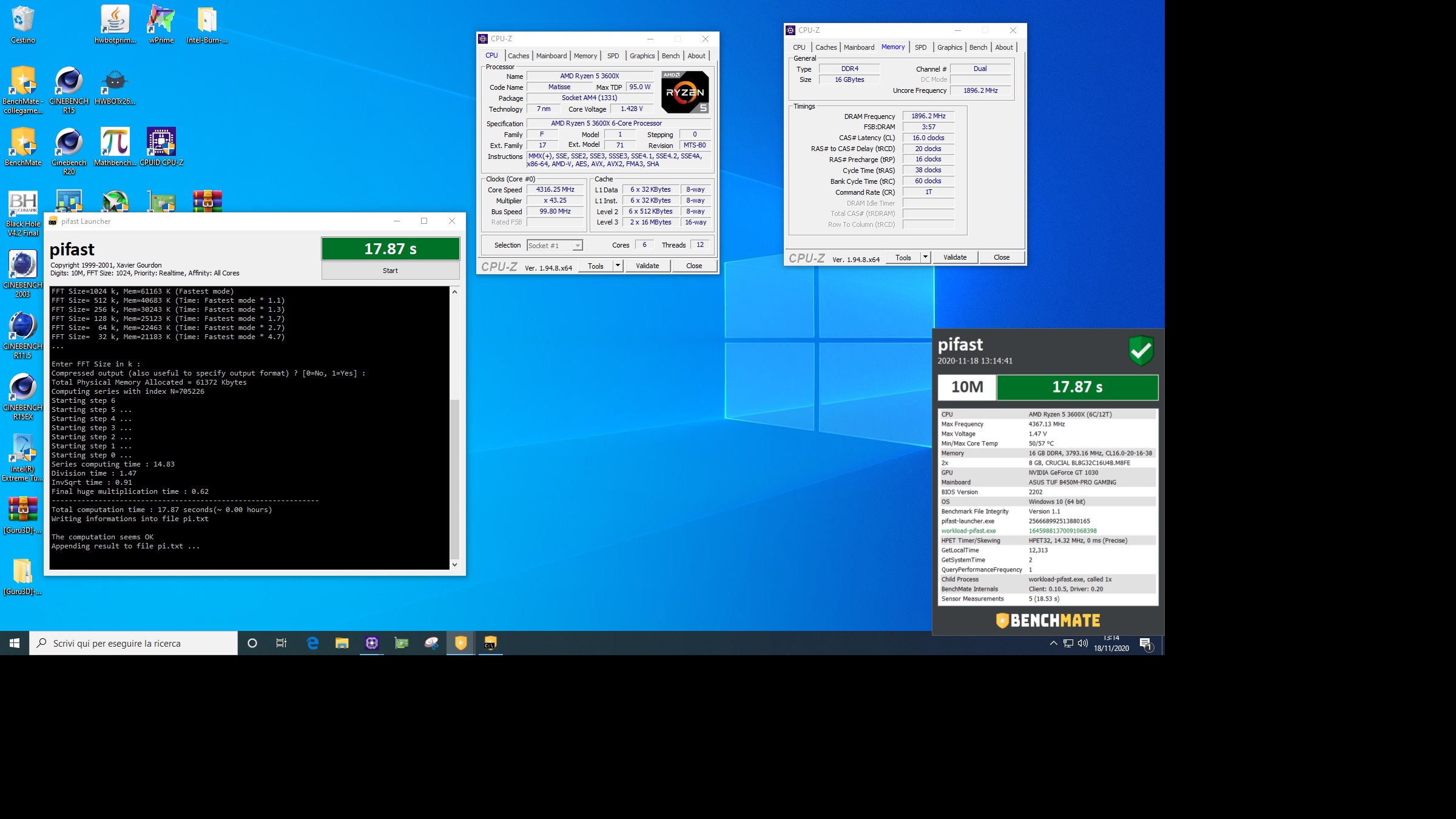Launch CINEBENCH R15EX desktop icon

tap(23, 397)
